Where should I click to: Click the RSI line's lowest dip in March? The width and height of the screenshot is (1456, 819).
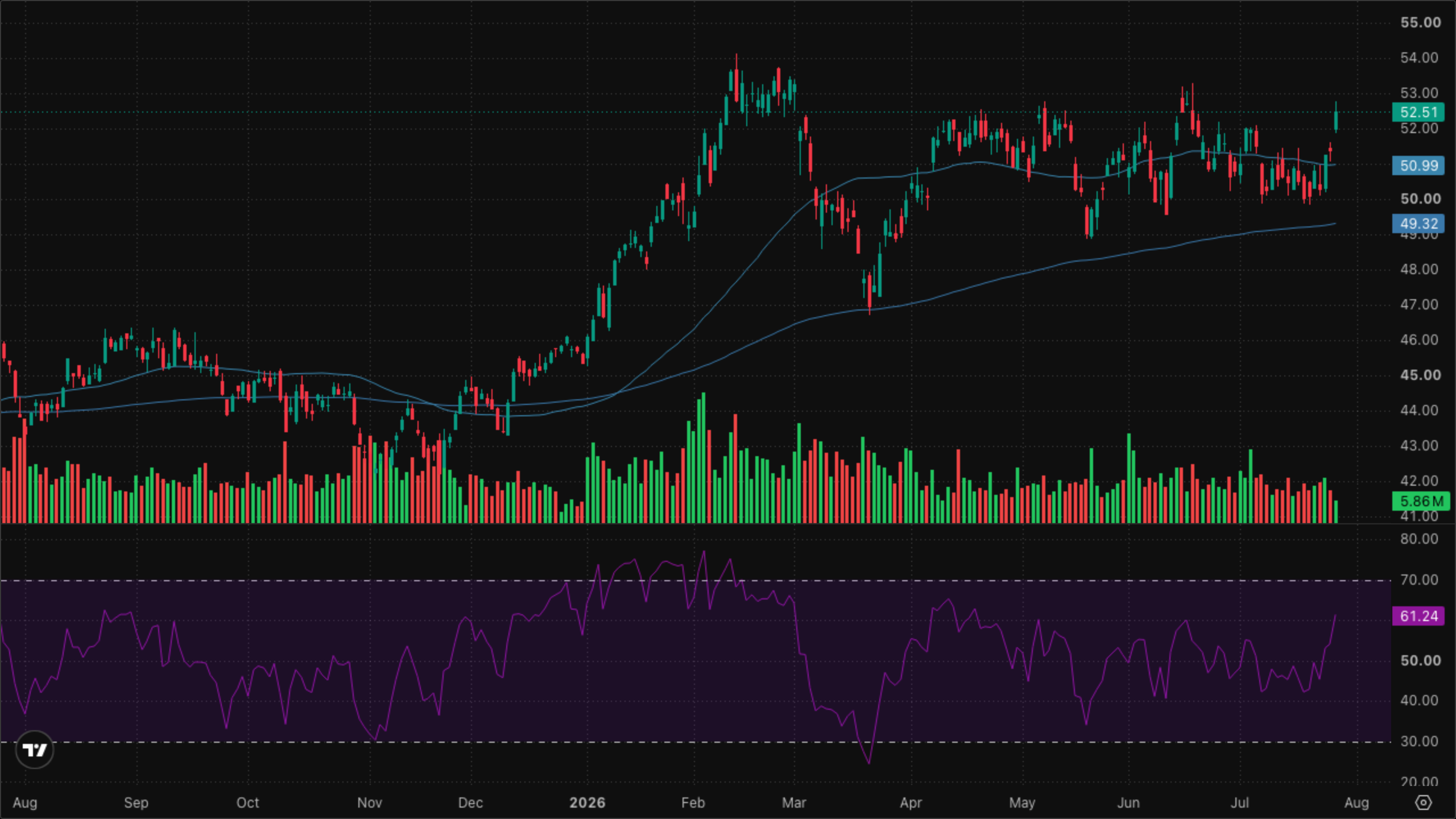(x=869, y=762)
